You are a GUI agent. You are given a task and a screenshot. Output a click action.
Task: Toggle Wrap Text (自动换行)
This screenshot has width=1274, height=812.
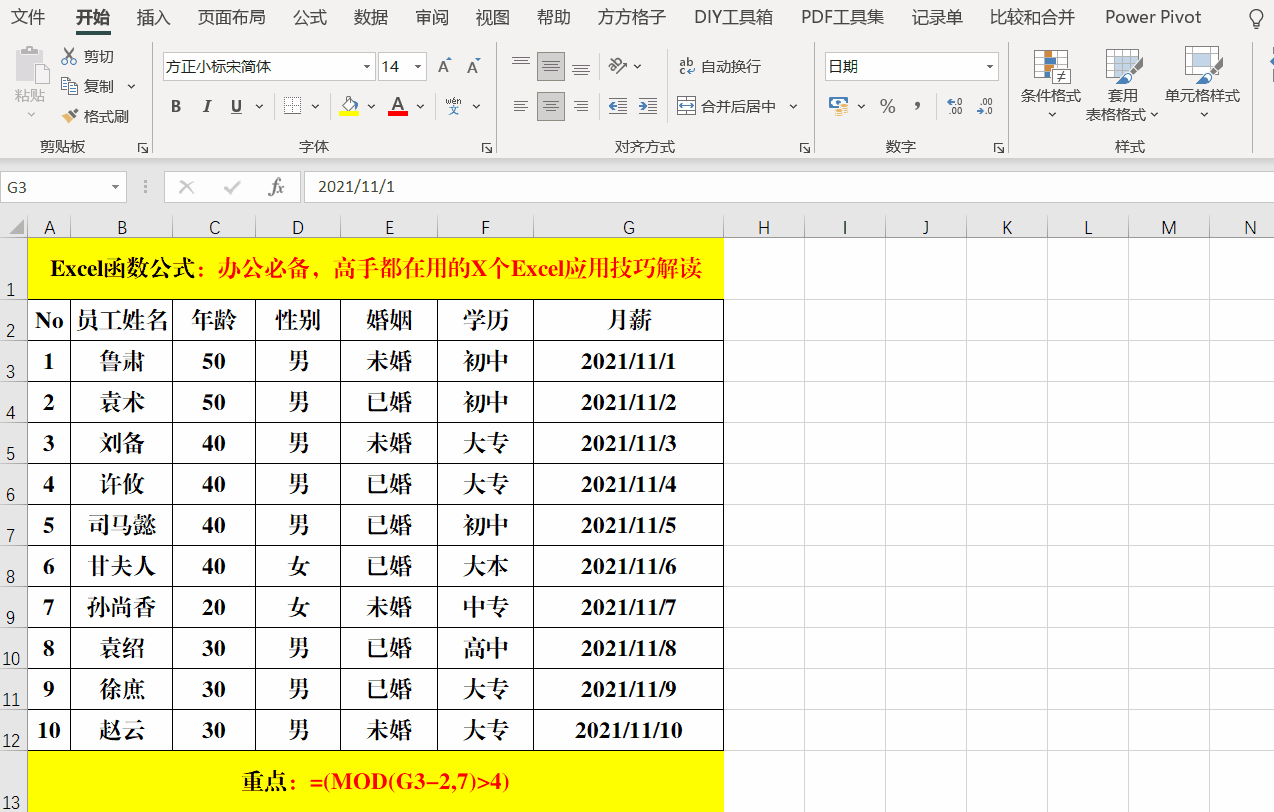pyautogui.click(x=719, y=66)
